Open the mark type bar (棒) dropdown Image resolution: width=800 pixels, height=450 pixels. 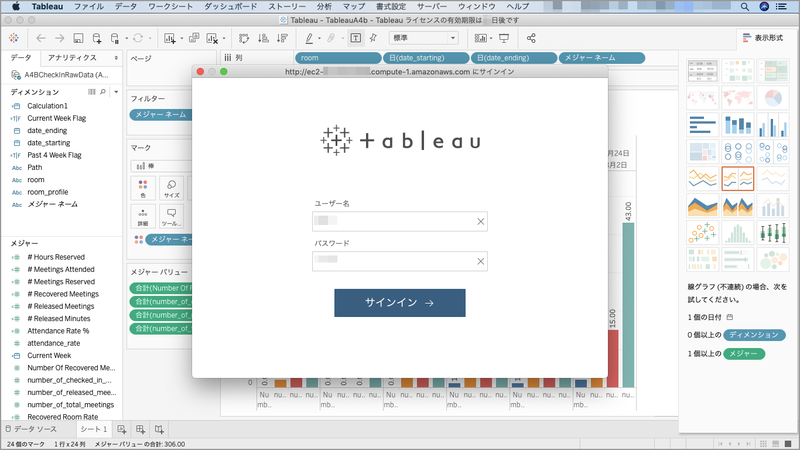(161, 166)
